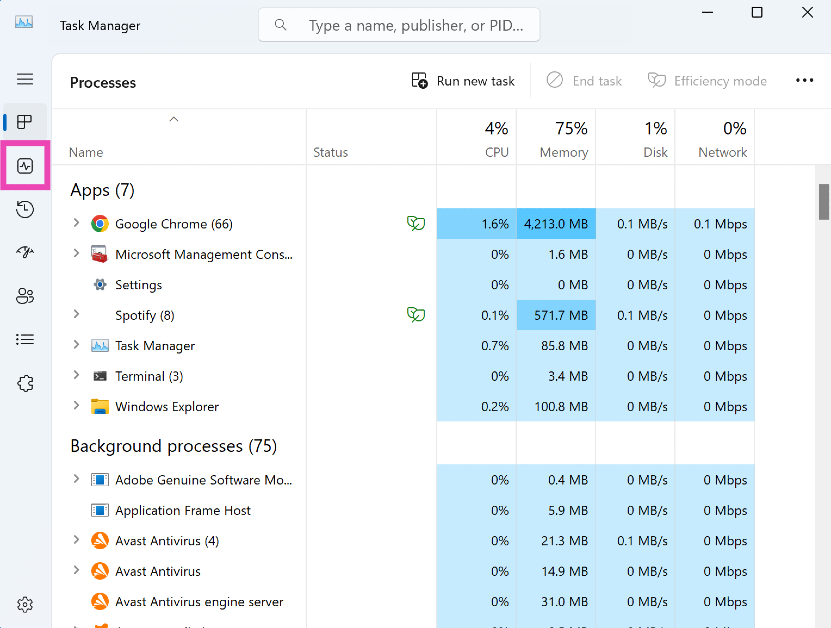Click the vertical scrollbar thumb
The height and width of the screenshot is (628, 831).
coord(824,201)
